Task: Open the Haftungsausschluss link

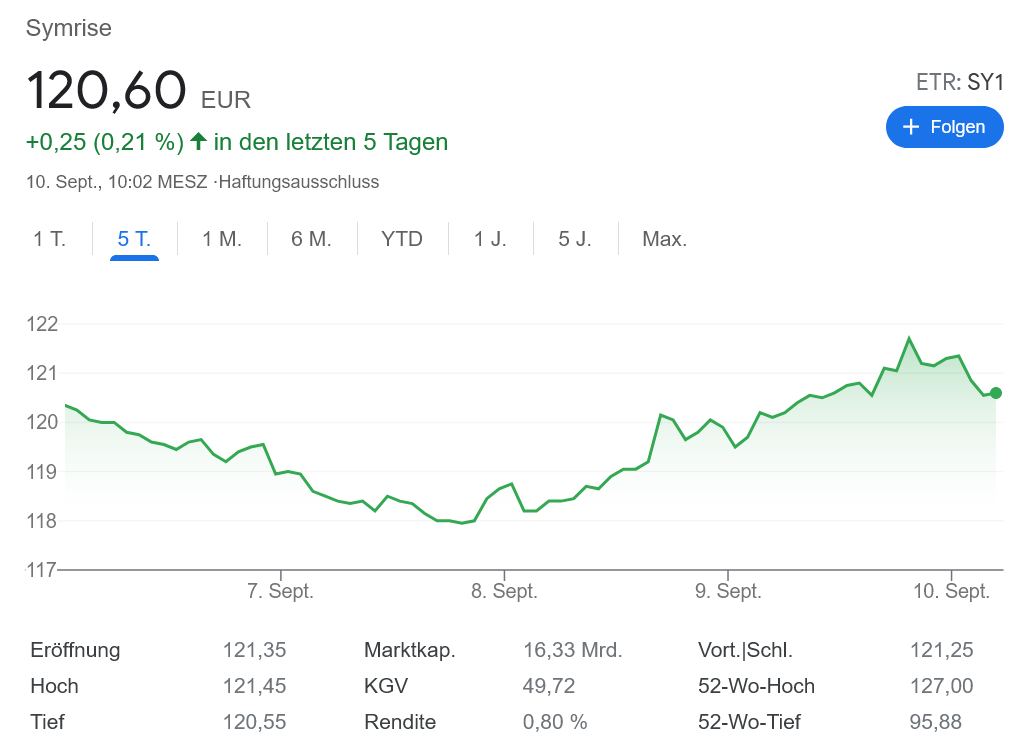Action: pos(299,182)
